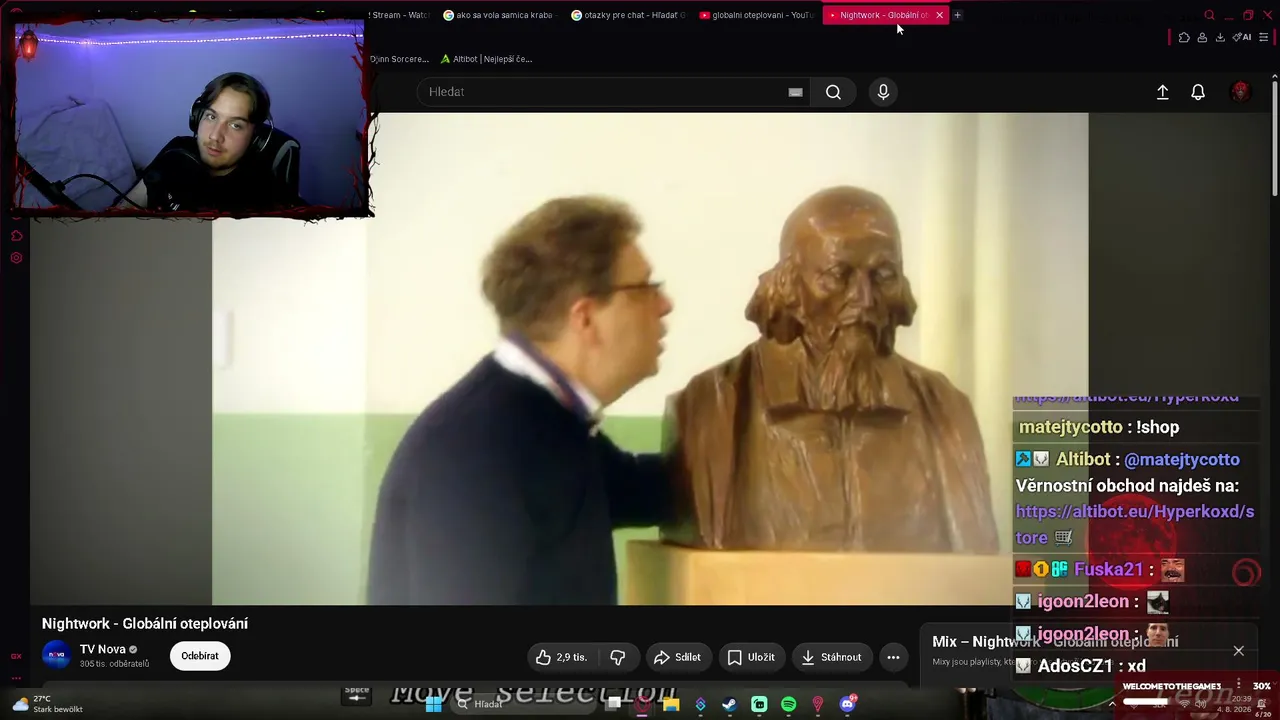Open Discord from the taskbar
The width and height of the screenshot is (1280, 720).
[x=848, y=704]
